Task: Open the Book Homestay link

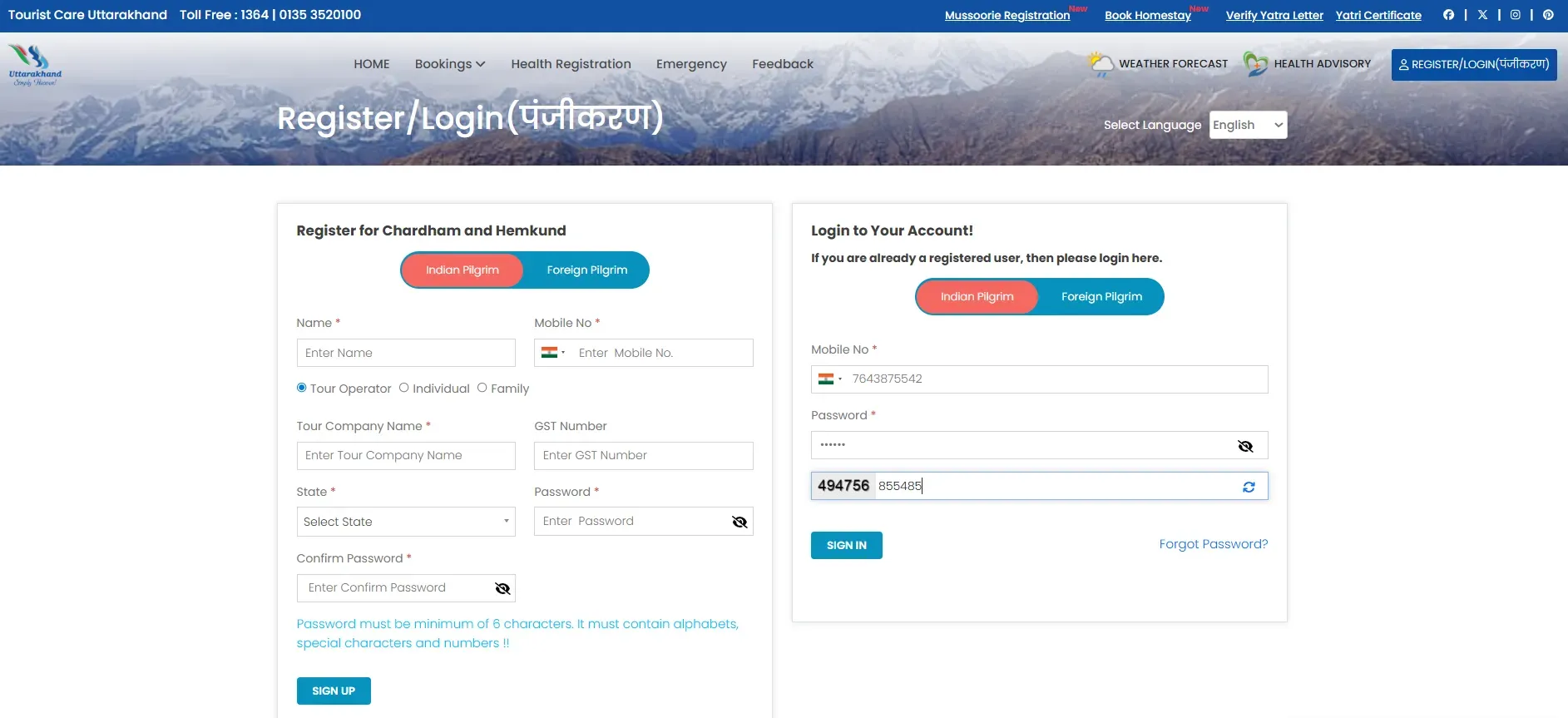Action: 1148,15
